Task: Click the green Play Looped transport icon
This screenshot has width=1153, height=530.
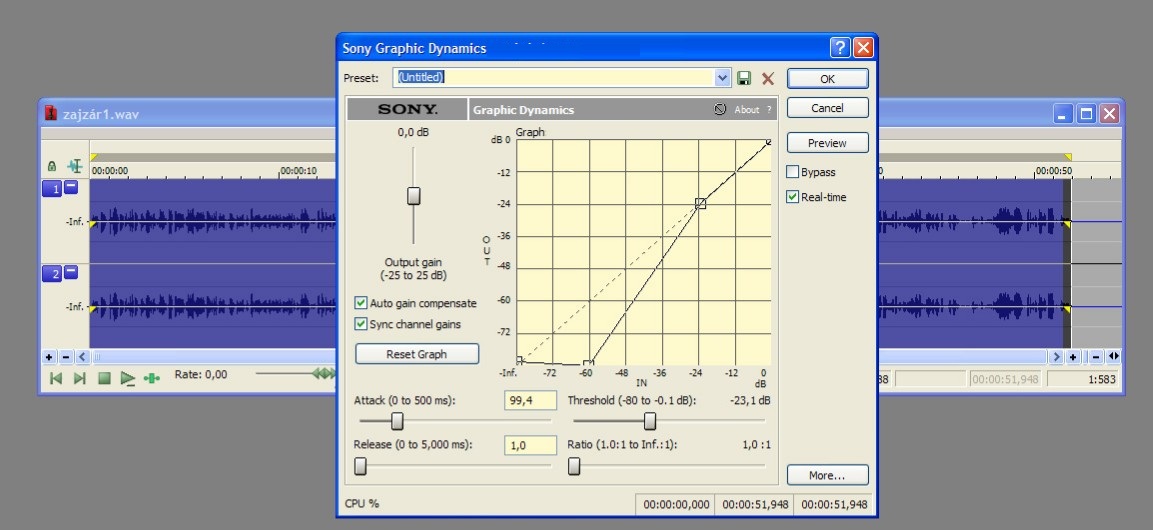Action: point(151,379)
